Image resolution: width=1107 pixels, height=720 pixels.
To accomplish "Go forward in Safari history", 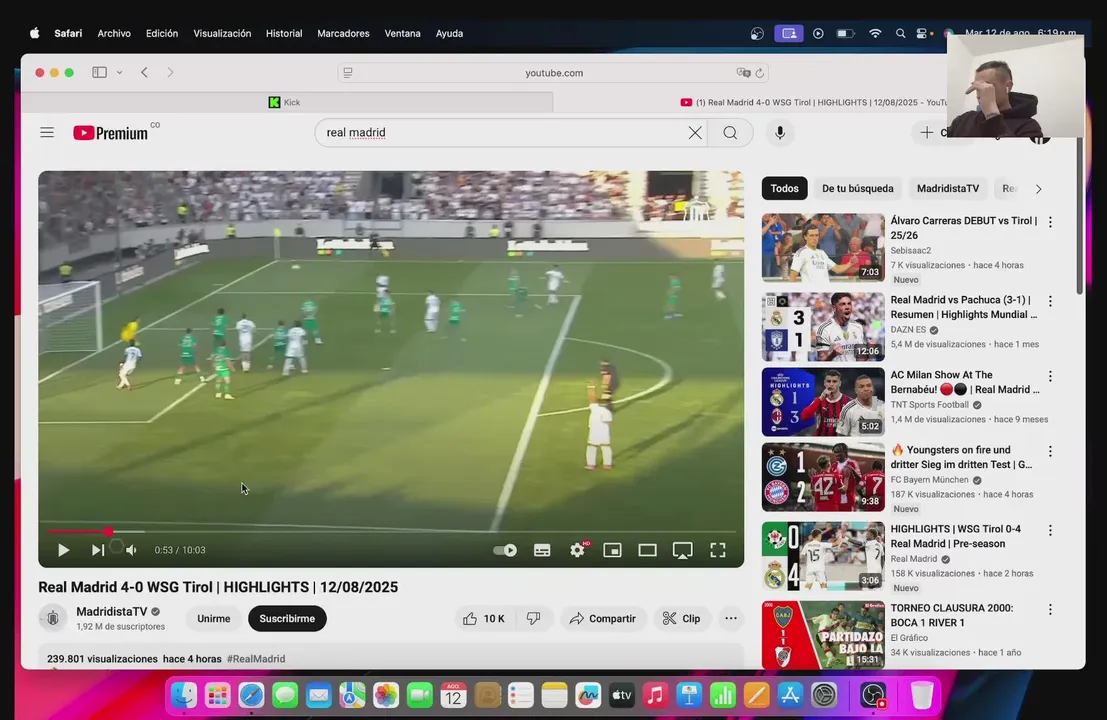I will pyautogui.click(x=170, y=72).
